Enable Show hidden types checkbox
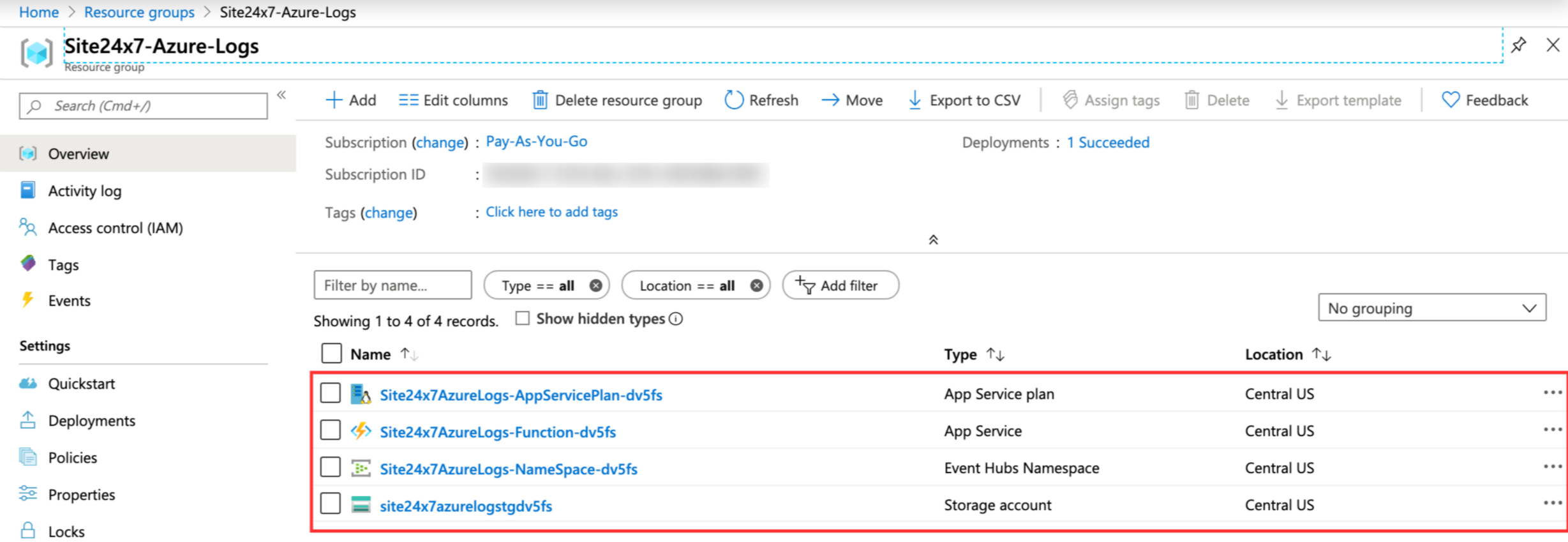Image resolution: width=1568 pixels, height=542 pixels. pos(523,318)
